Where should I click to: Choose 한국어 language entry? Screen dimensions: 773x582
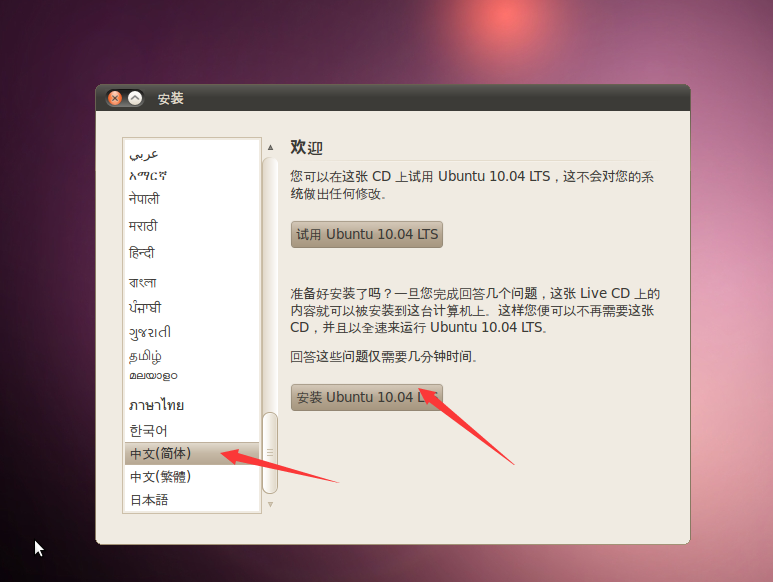(192, 430)
